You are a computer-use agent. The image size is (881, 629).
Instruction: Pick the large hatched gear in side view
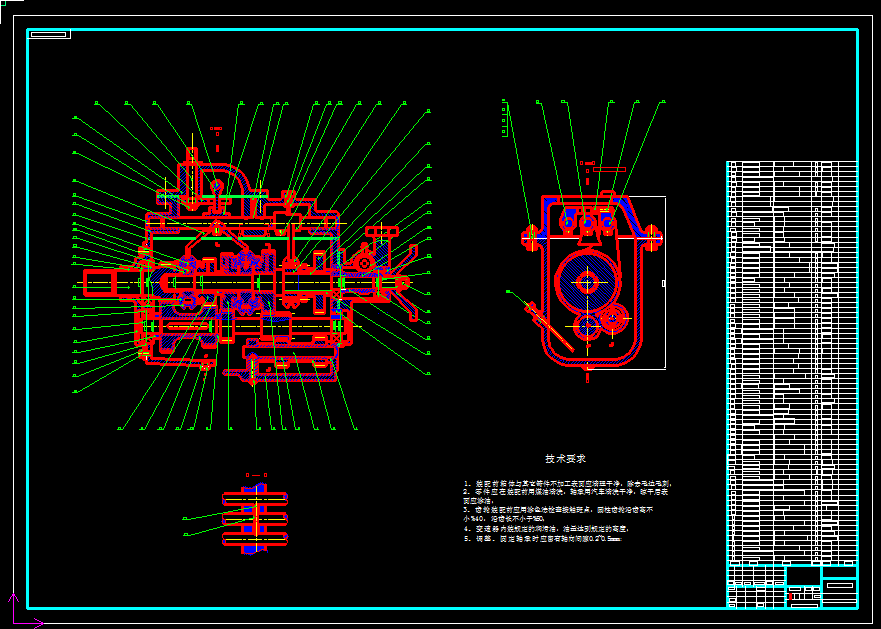[588, 282]
